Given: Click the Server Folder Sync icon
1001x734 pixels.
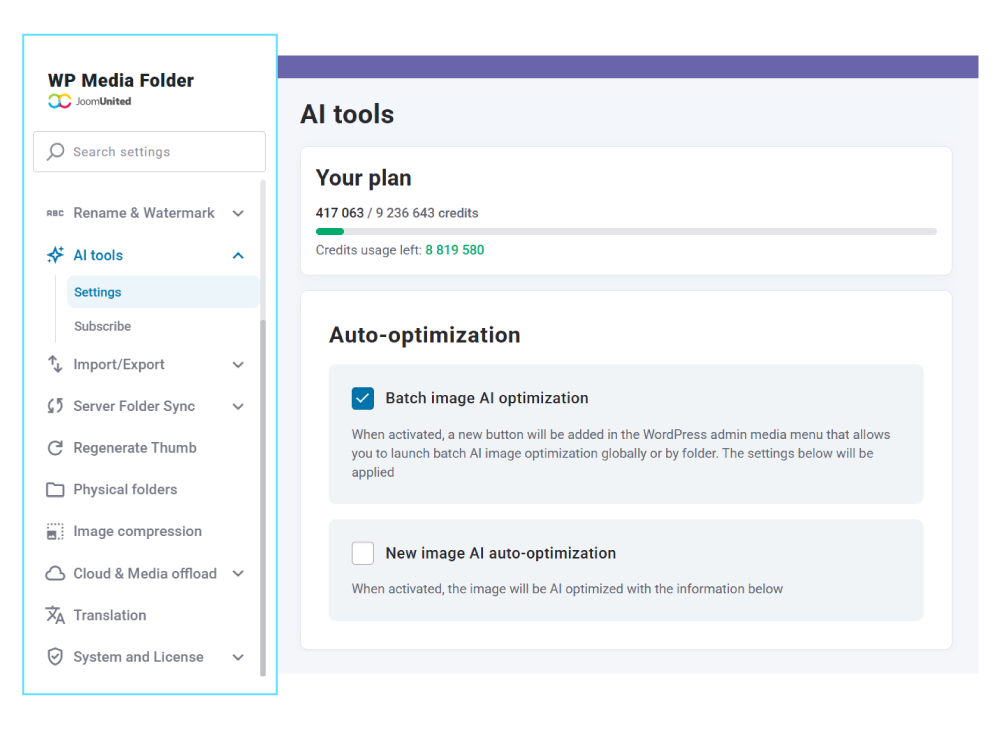Looking at the screenshot, I should coord(56,406).
